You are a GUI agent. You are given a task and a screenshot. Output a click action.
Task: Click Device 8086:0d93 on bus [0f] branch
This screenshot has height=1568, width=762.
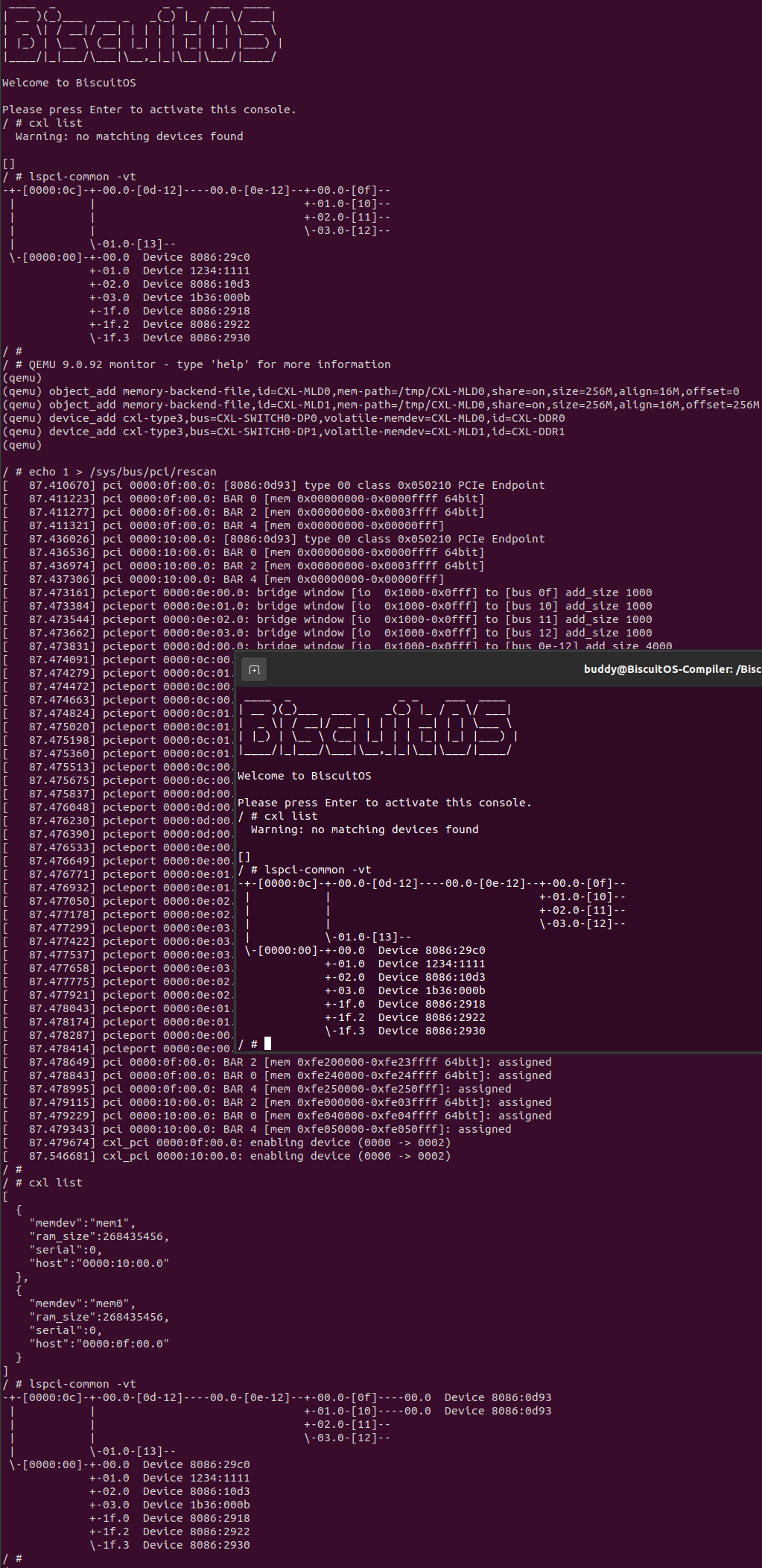(x=498, y=1397)
